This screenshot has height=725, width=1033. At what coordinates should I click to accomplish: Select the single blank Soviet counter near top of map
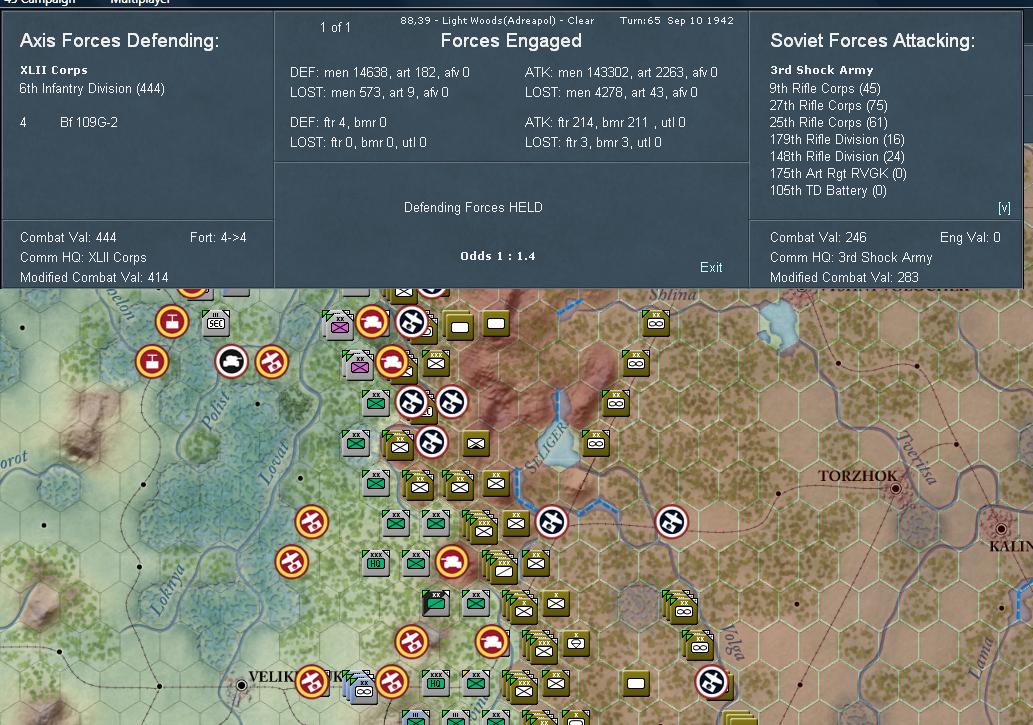(496, 323)
